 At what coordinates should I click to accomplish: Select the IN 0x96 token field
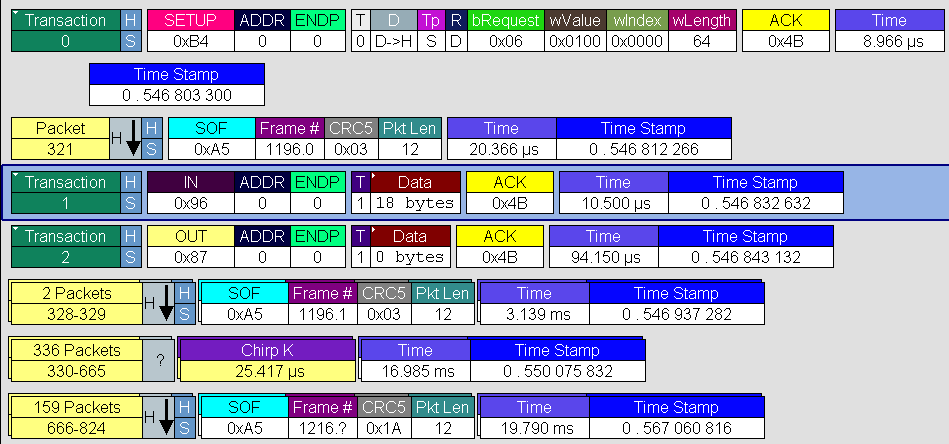pos(191,192)
